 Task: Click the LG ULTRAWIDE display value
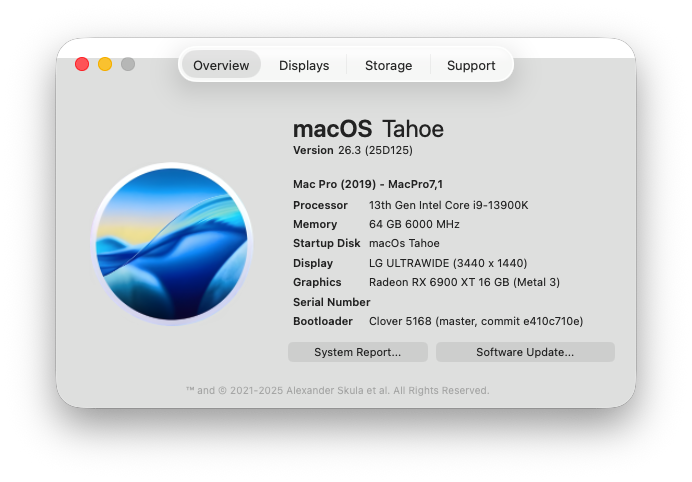pyautogui.click(x=448, y=263)
